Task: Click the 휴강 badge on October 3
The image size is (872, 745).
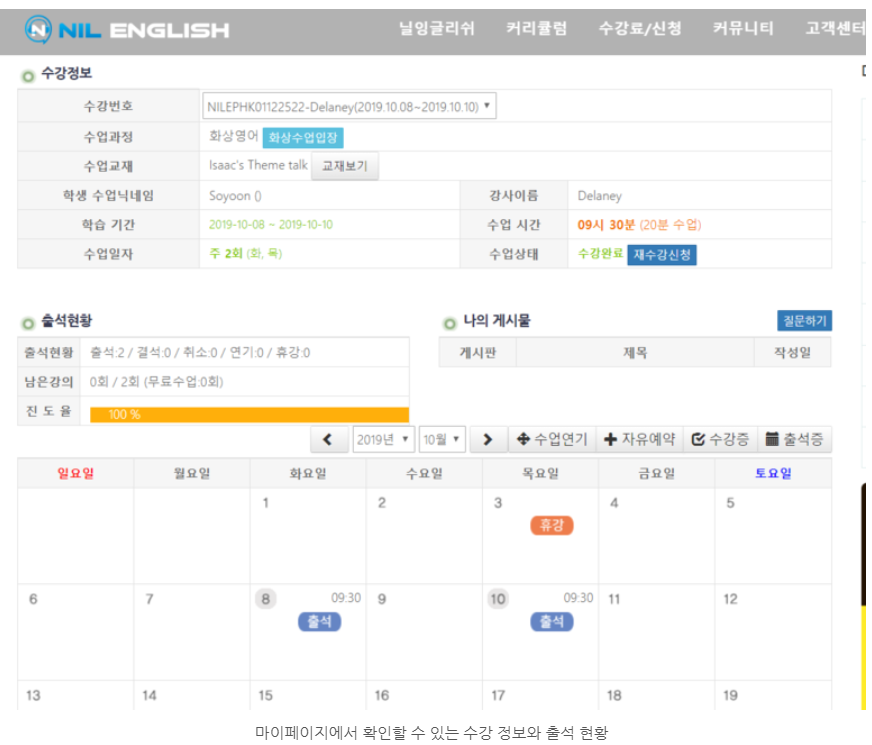Action: click(552, 525)
